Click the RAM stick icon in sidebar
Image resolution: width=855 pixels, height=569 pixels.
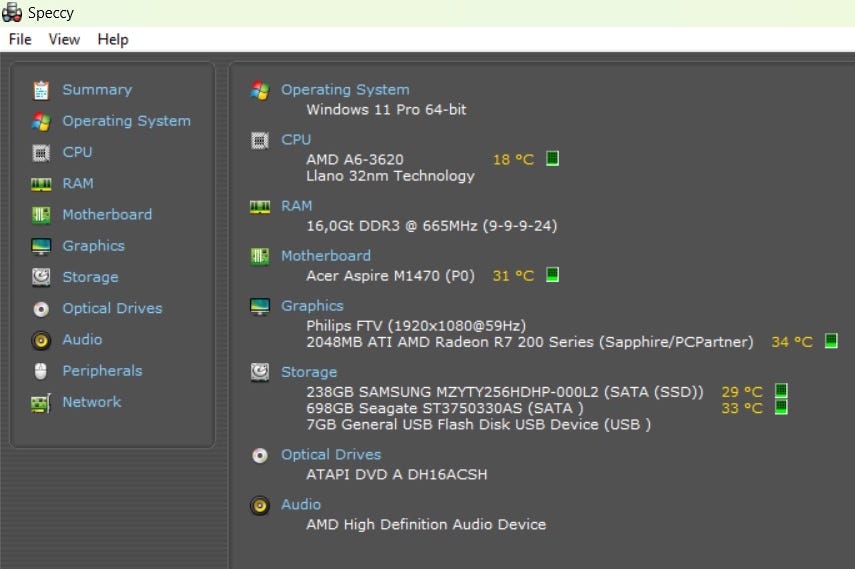pyautogui.click(x=41, y=184)
